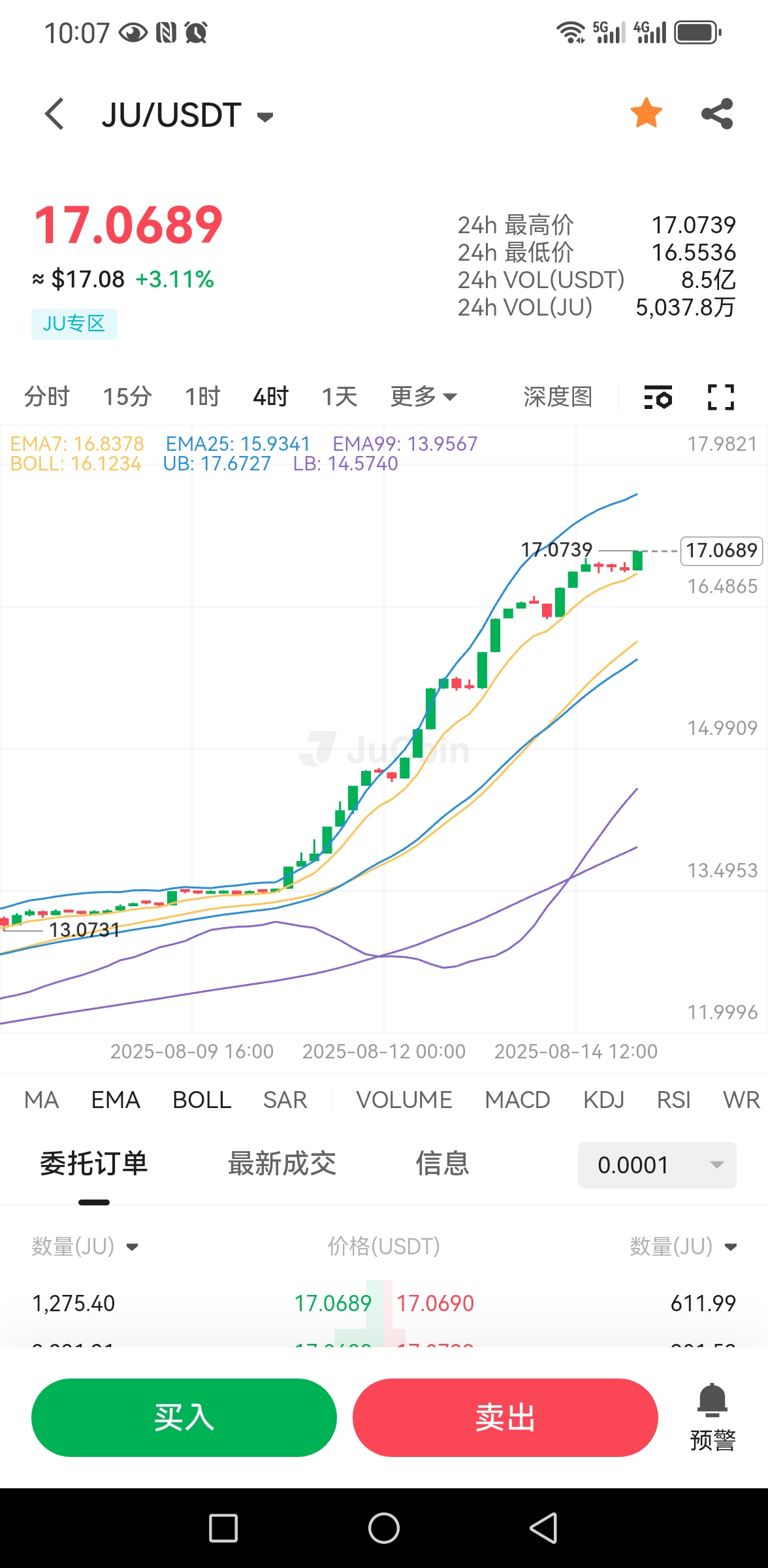Toggle the RSI sub-indicator

pyautogui.click(x=674, y=1100)
